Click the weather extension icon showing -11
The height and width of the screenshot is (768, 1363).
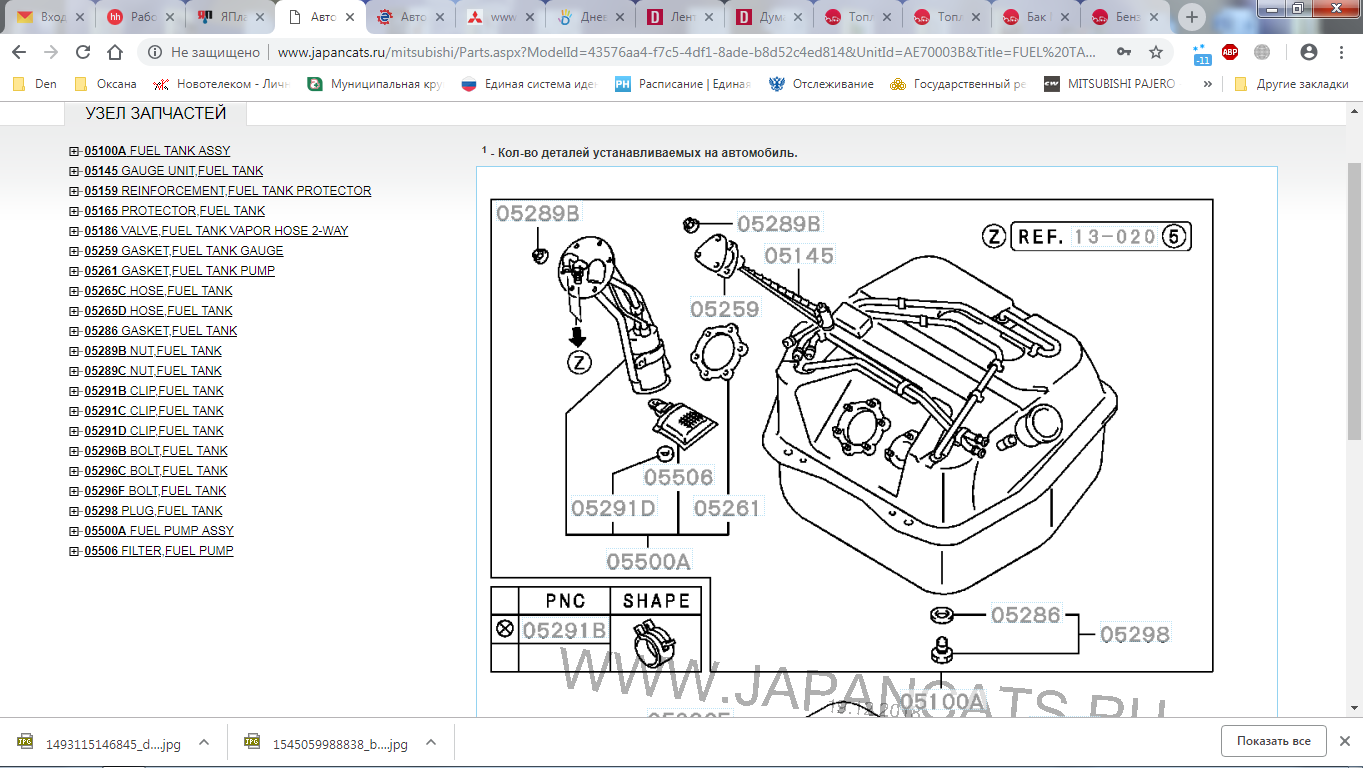[x=1201, y=54]
